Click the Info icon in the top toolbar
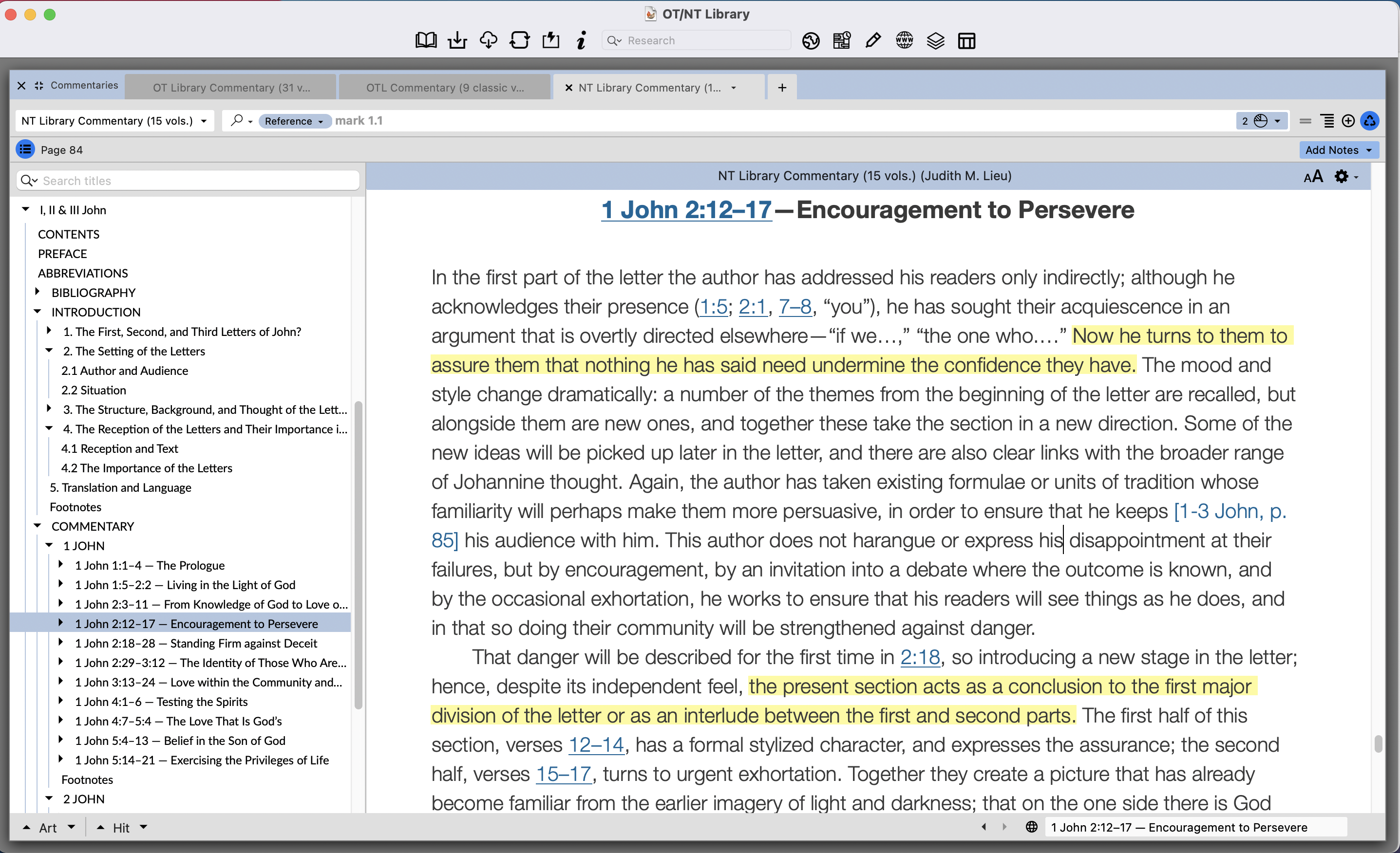The image size is (1400, 853). coord(581,40)
